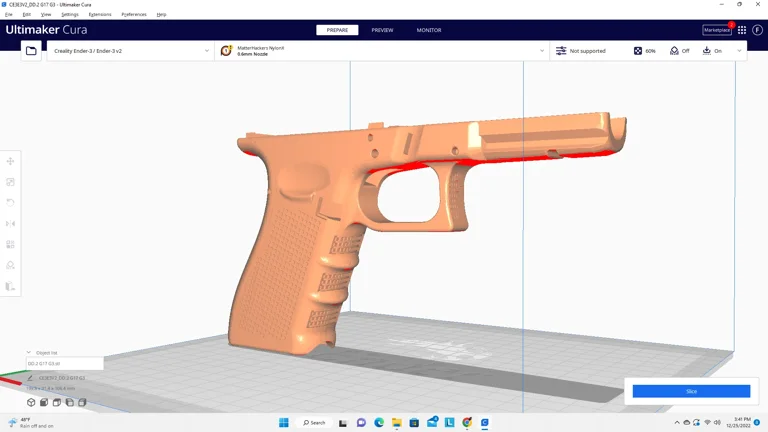
Task: Click the support Off icon
Action: click(x=674, y=50)
